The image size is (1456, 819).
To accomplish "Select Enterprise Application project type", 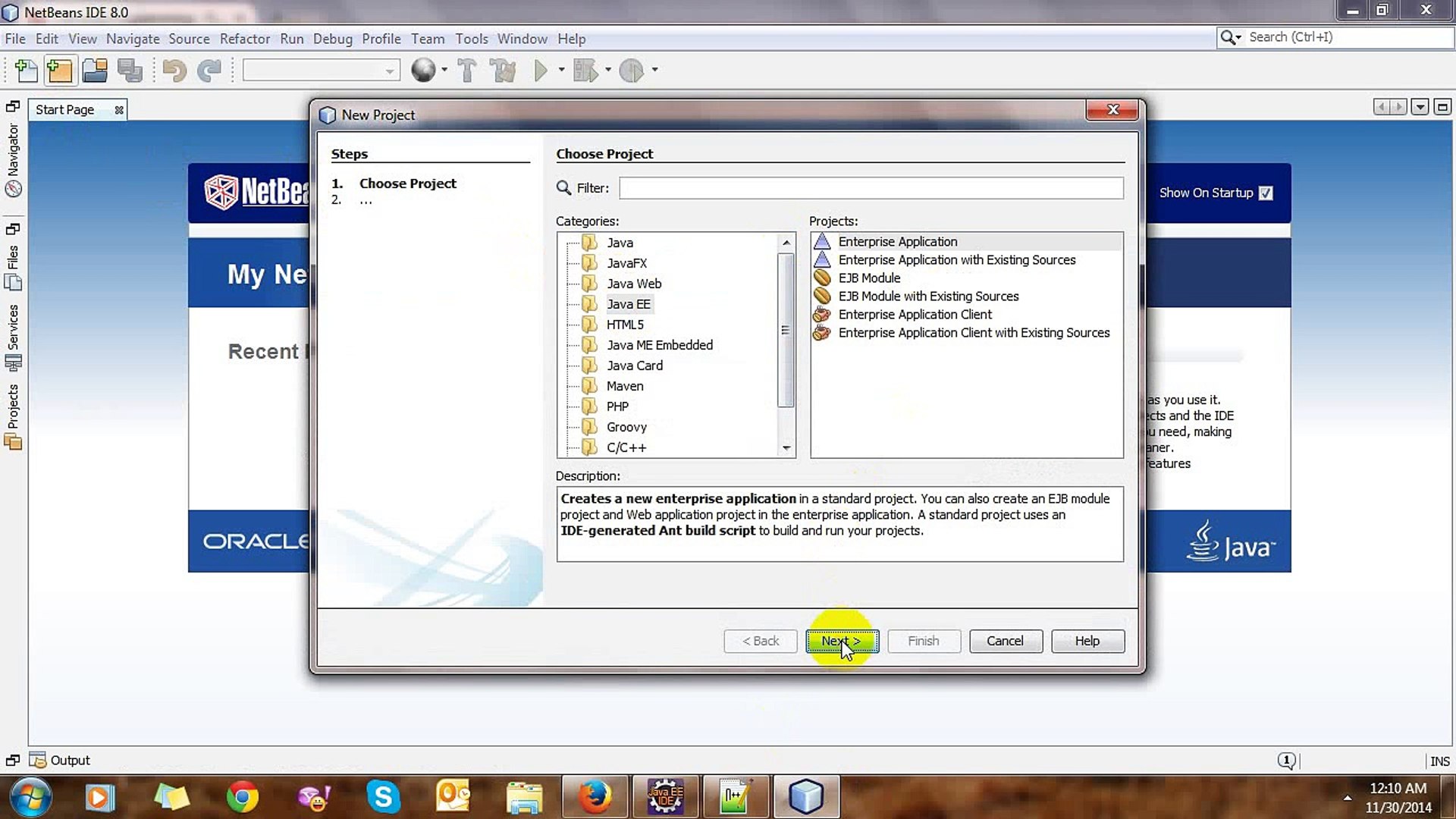I will click(966, 242).
